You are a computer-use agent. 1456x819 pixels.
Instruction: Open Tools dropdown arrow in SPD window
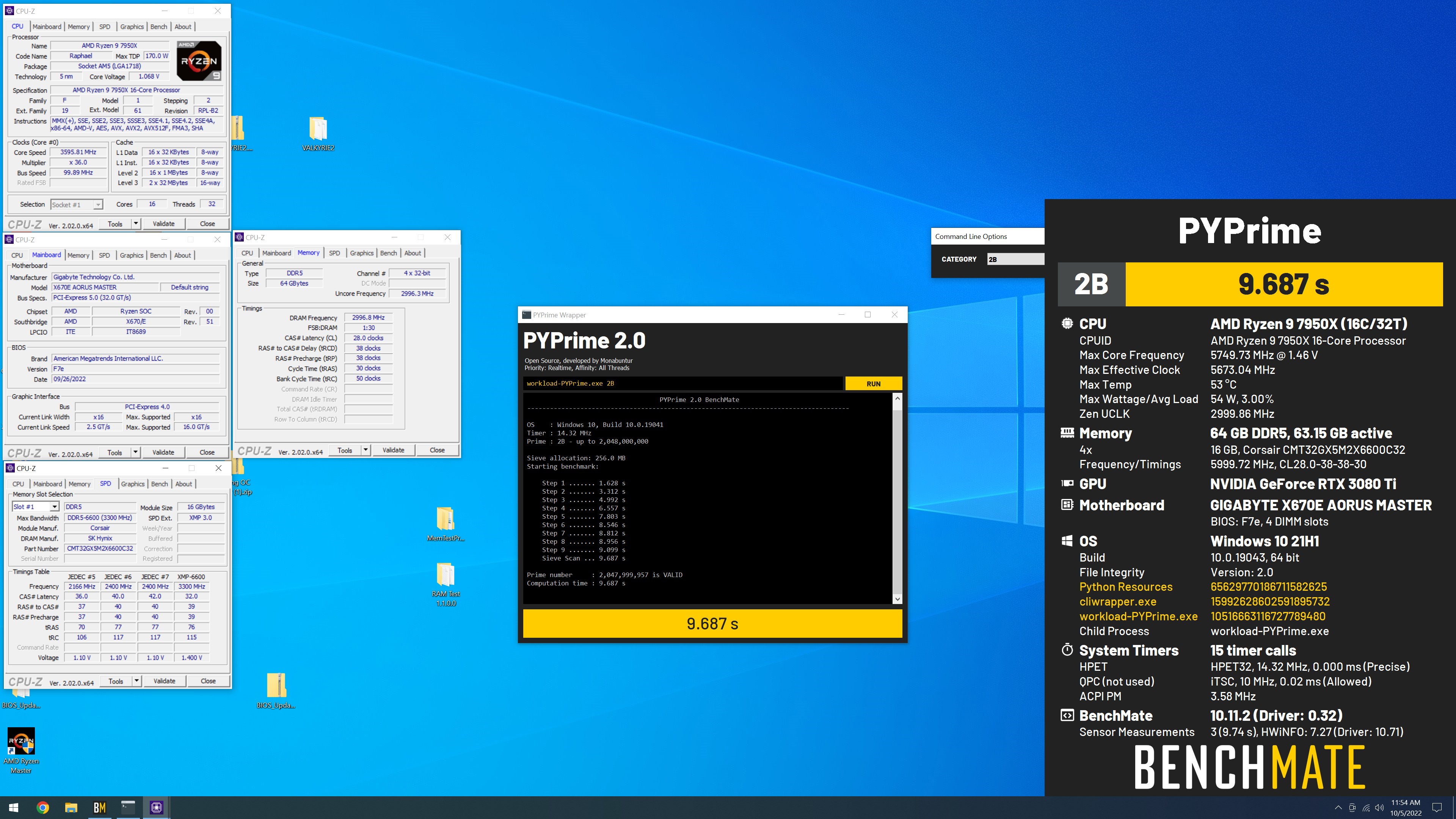pyautogui.click(x=136, y=681)
